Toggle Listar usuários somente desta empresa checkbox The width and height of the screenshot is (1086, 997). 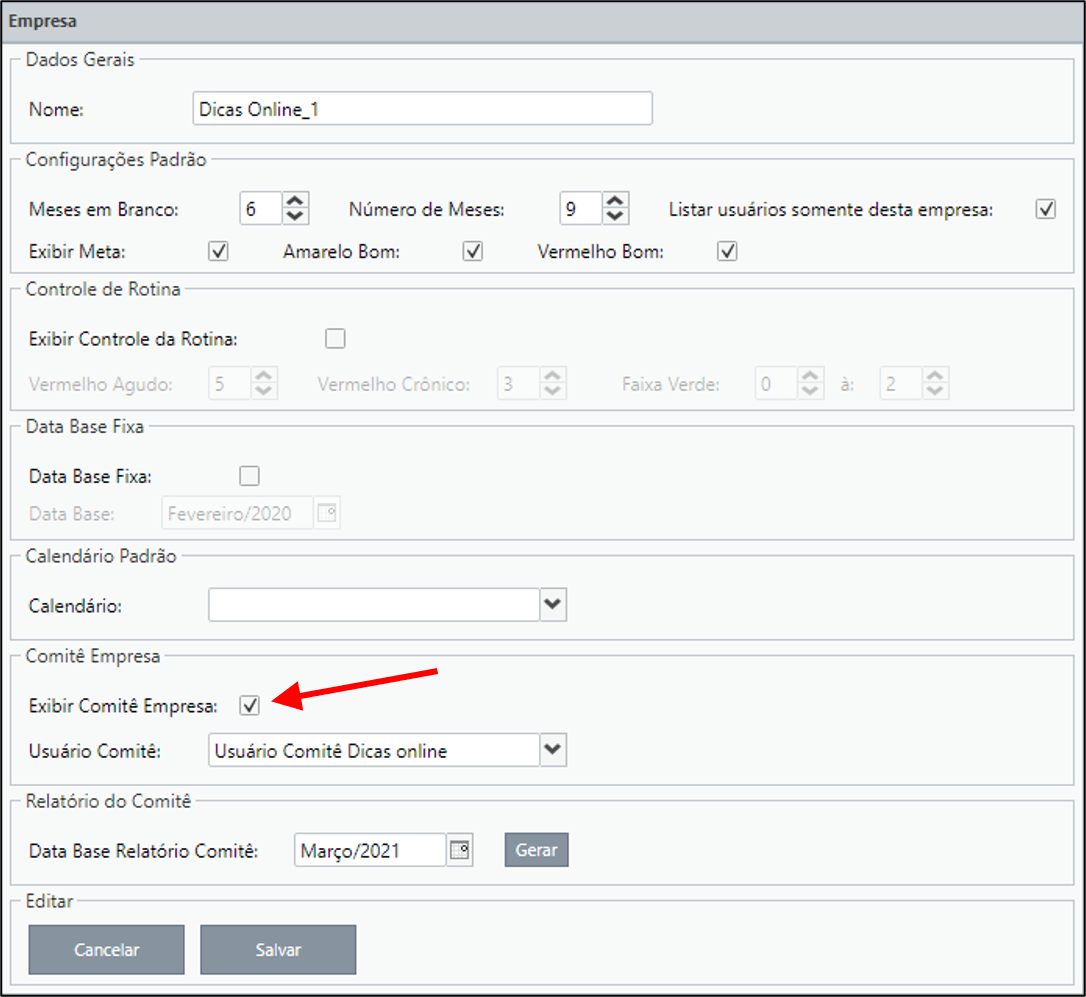click(1045, 209)
